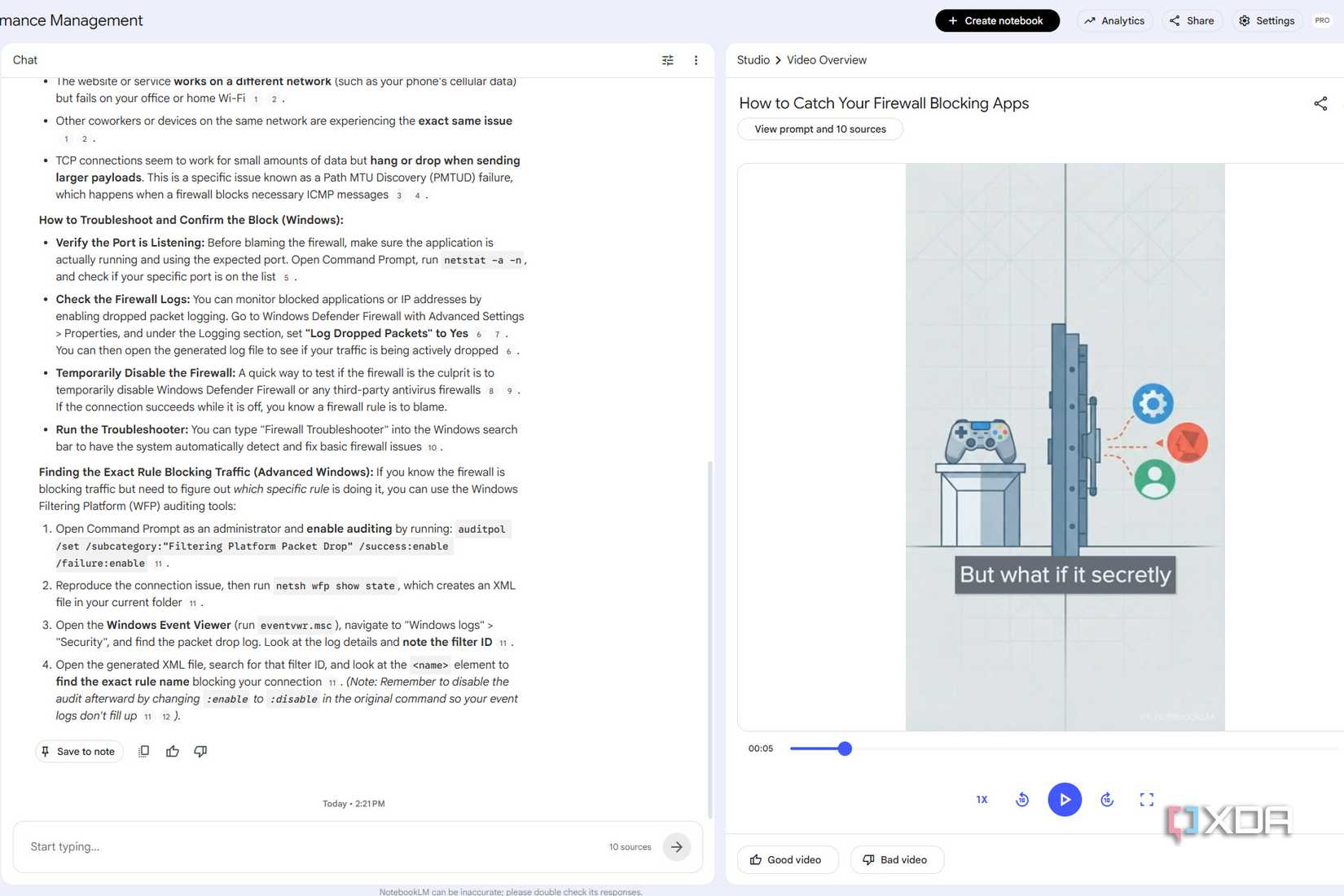Share the video overview via share icon

click(x=1320, y=103)
